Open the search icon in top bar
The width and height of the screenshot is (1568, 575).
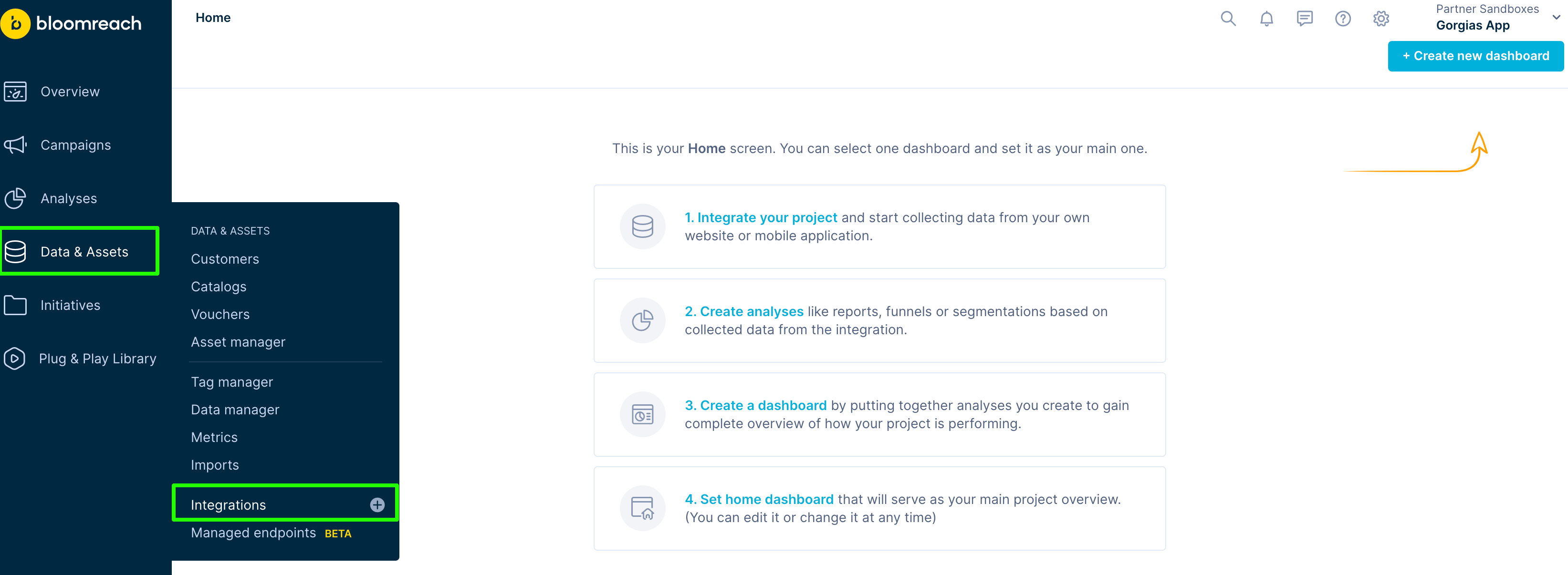(x=1228, y=18)
